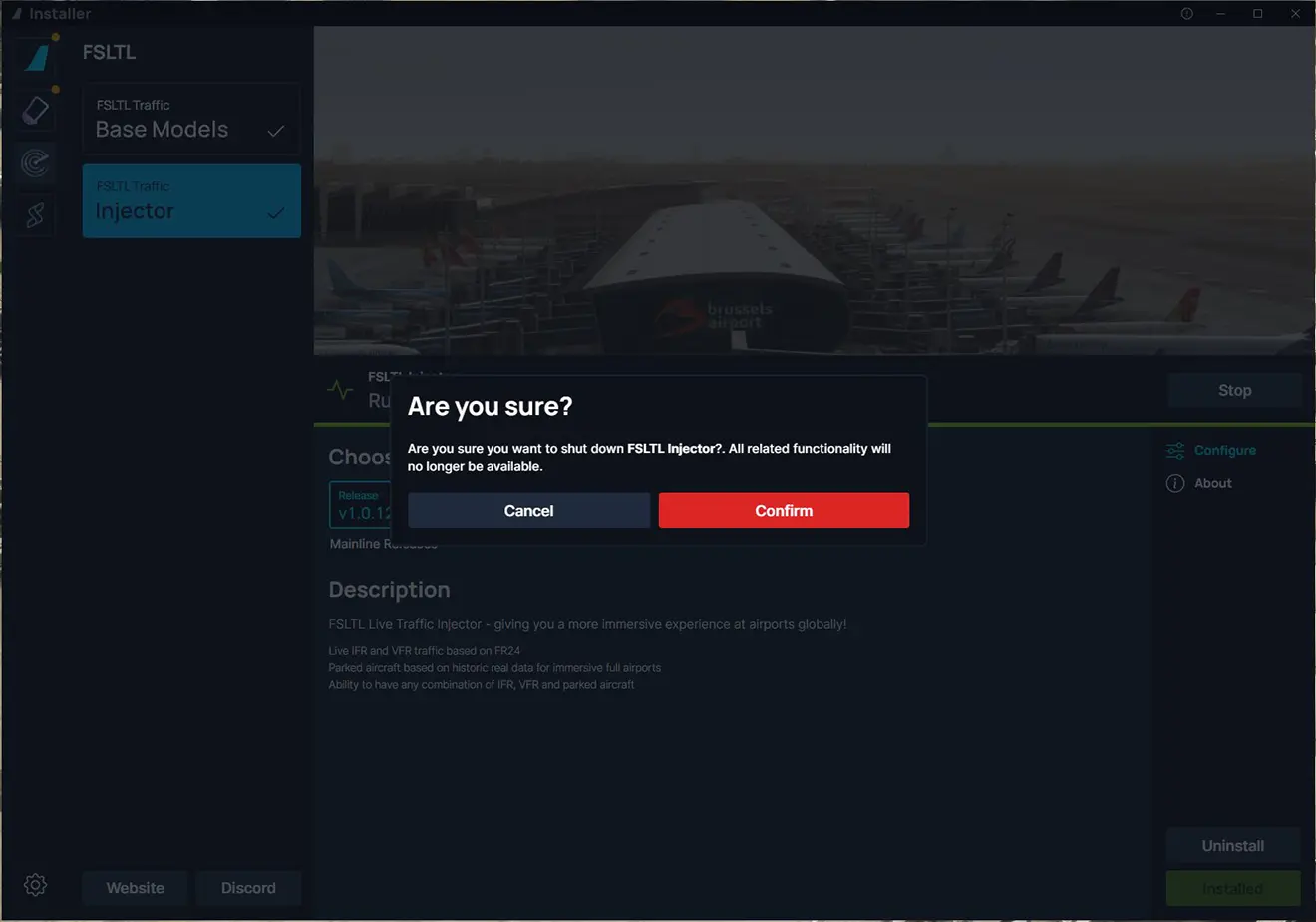Select FSLTL Traffic Injector addon
The width and height of the screenshot is (1316, 922).
(x=191, y=200)
